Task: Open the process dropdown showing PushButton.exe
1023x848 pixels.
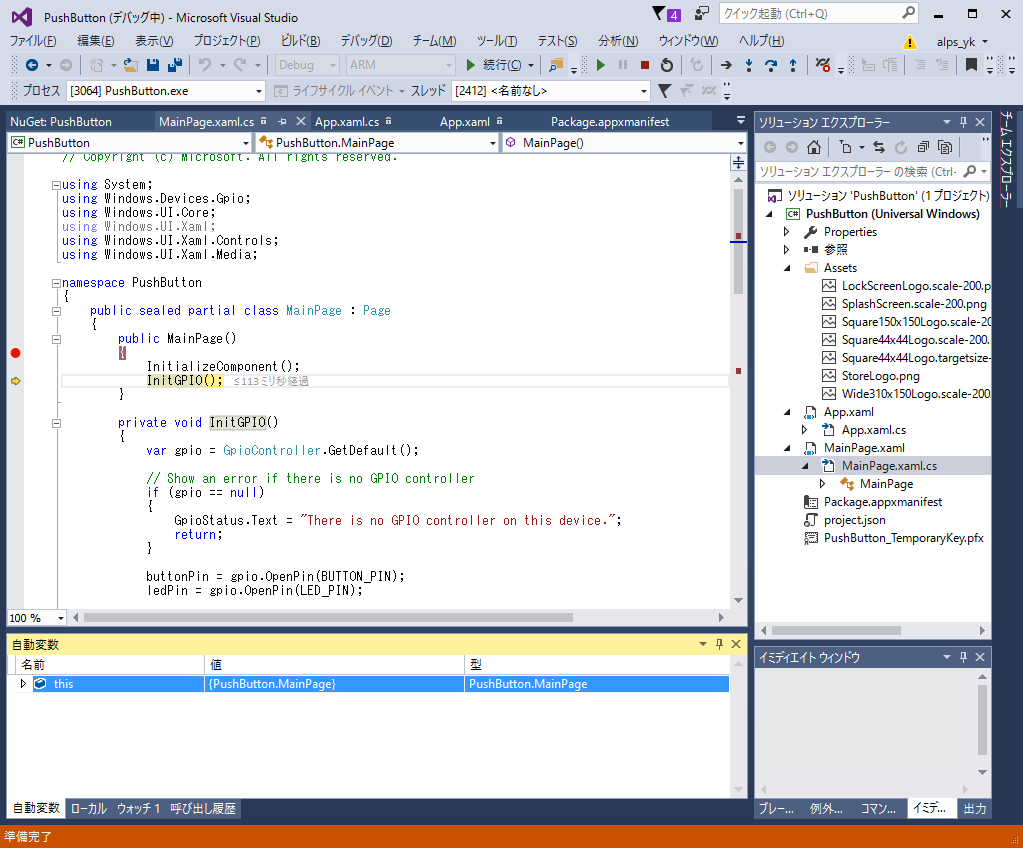Action: point(166,91)
